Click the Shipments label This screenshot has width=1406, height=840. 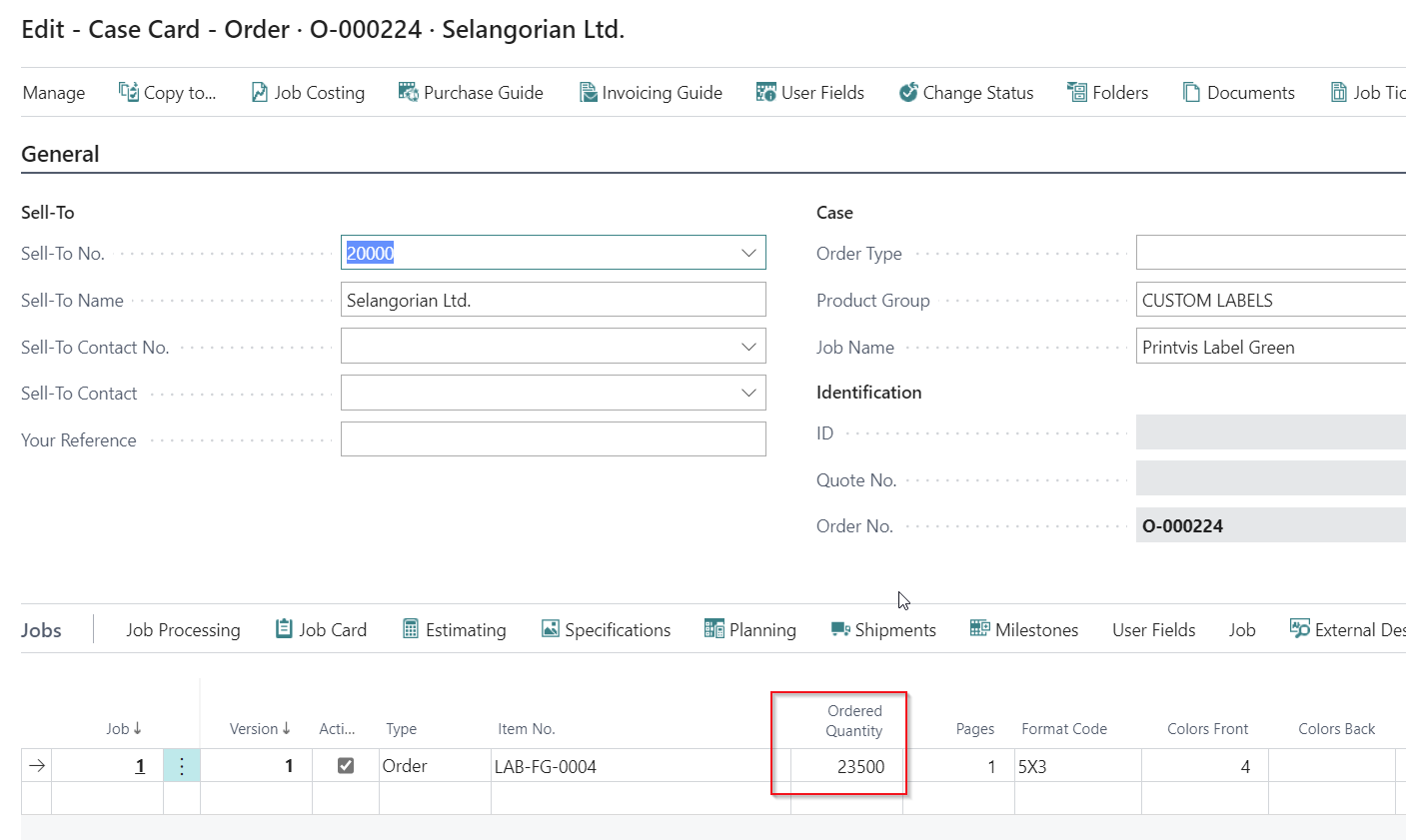pyautogui.click(x=895, y=630)
